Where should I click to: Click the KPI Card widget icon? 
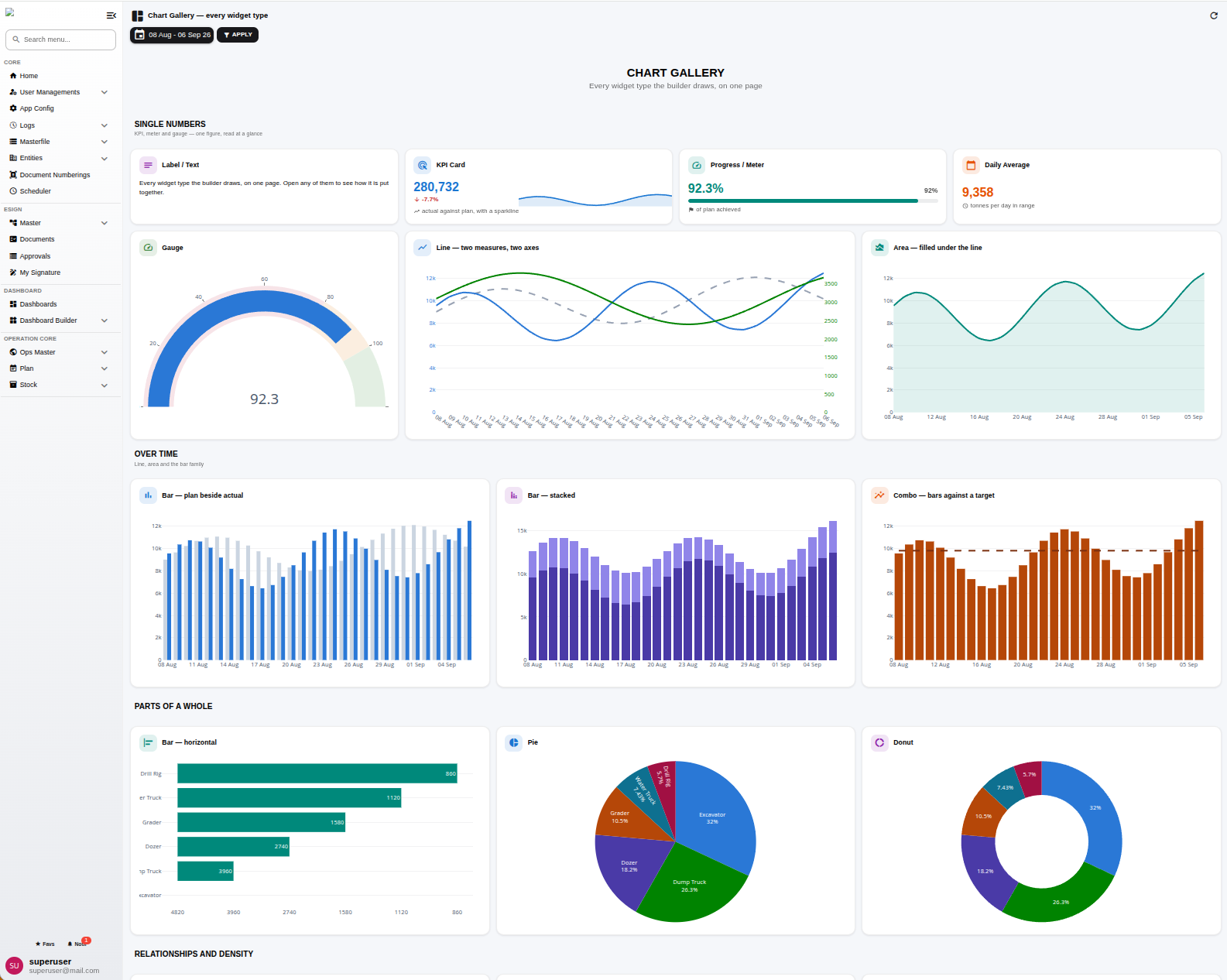coord(423,165)
